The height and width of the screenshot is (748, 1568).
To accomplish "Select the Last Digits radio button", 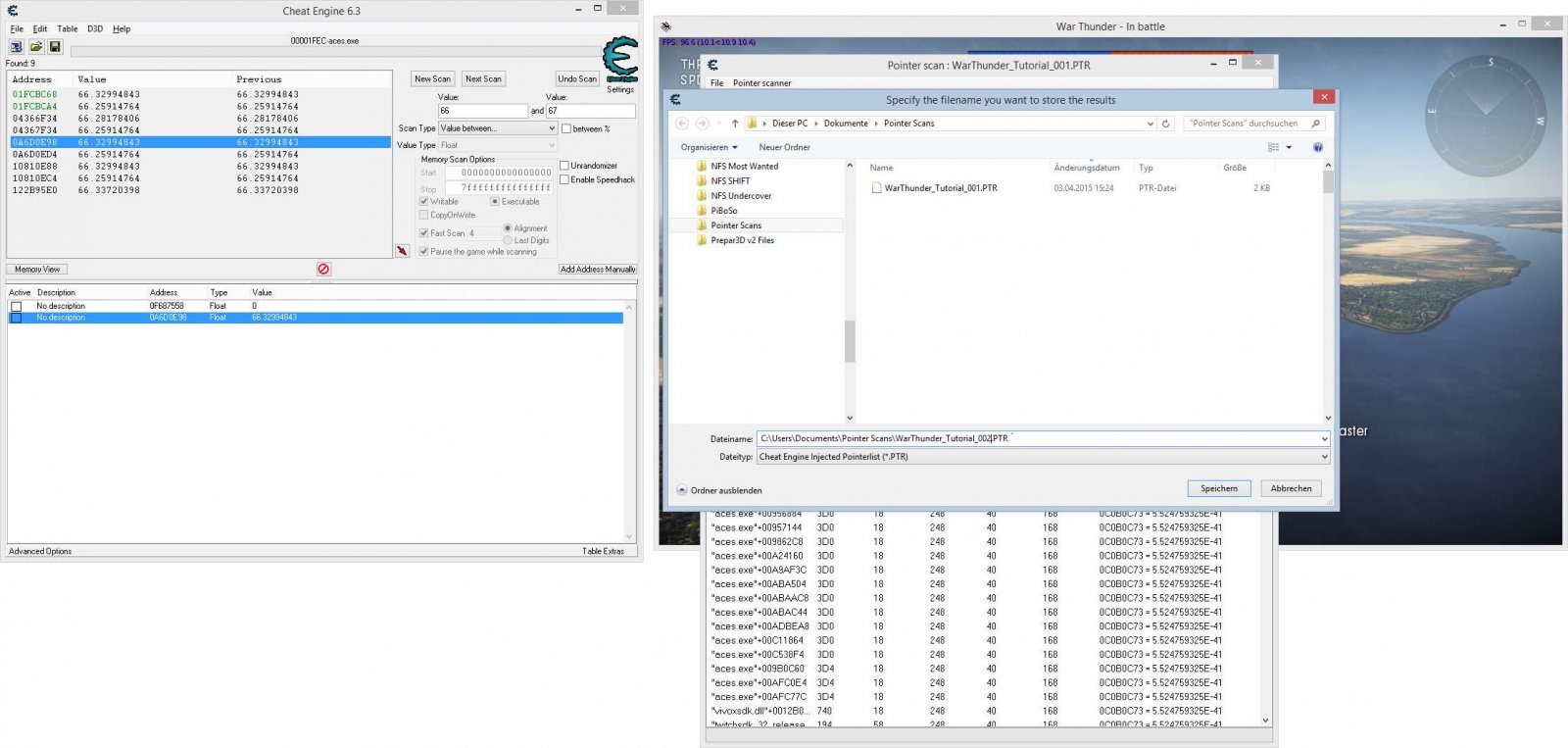I will (x=508, y=240).
